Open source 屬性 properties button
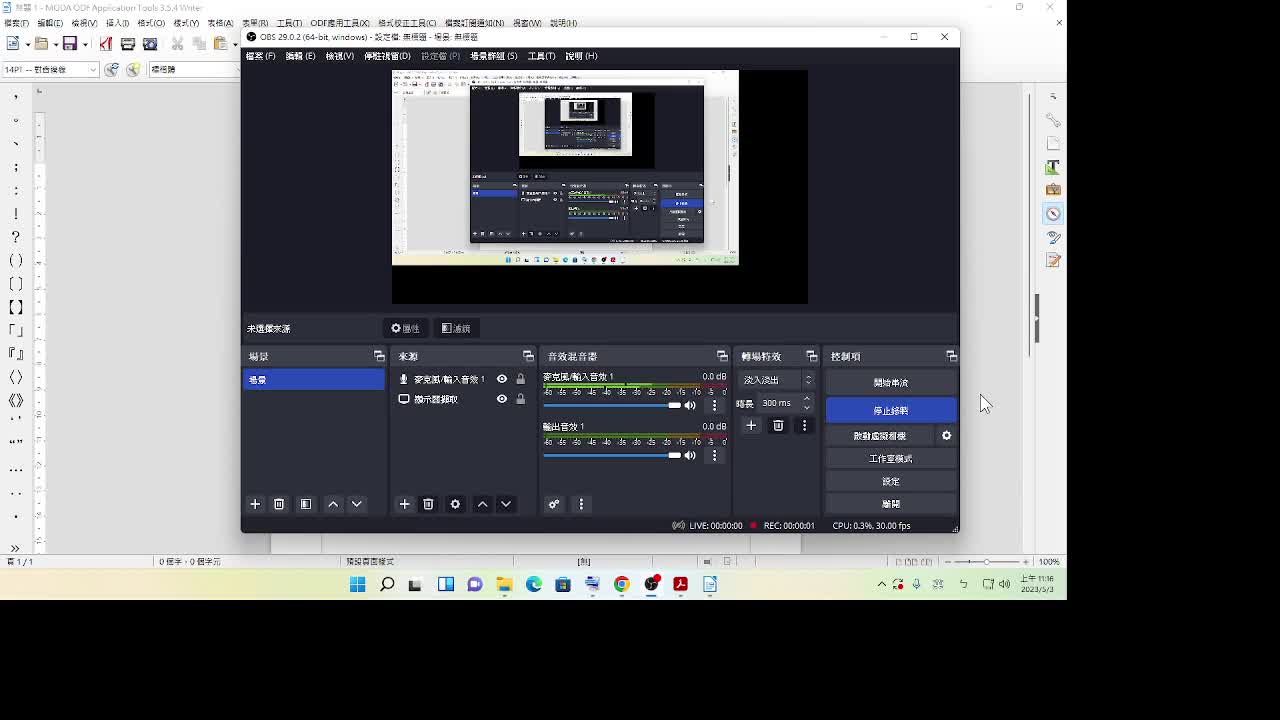Viewport: 1280px width, 720px height. [406, 328]
